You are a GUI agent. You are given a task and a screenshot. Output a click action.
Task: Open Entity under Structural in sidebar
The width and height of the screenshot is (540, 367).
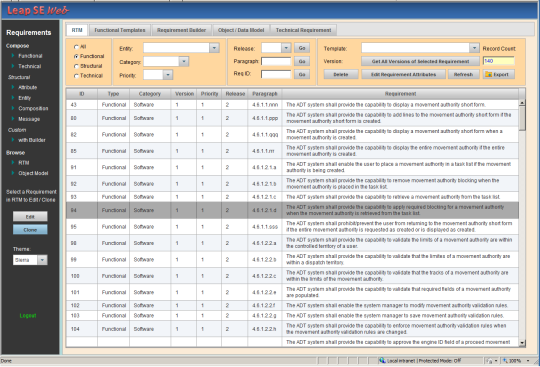tap(24, 98)
